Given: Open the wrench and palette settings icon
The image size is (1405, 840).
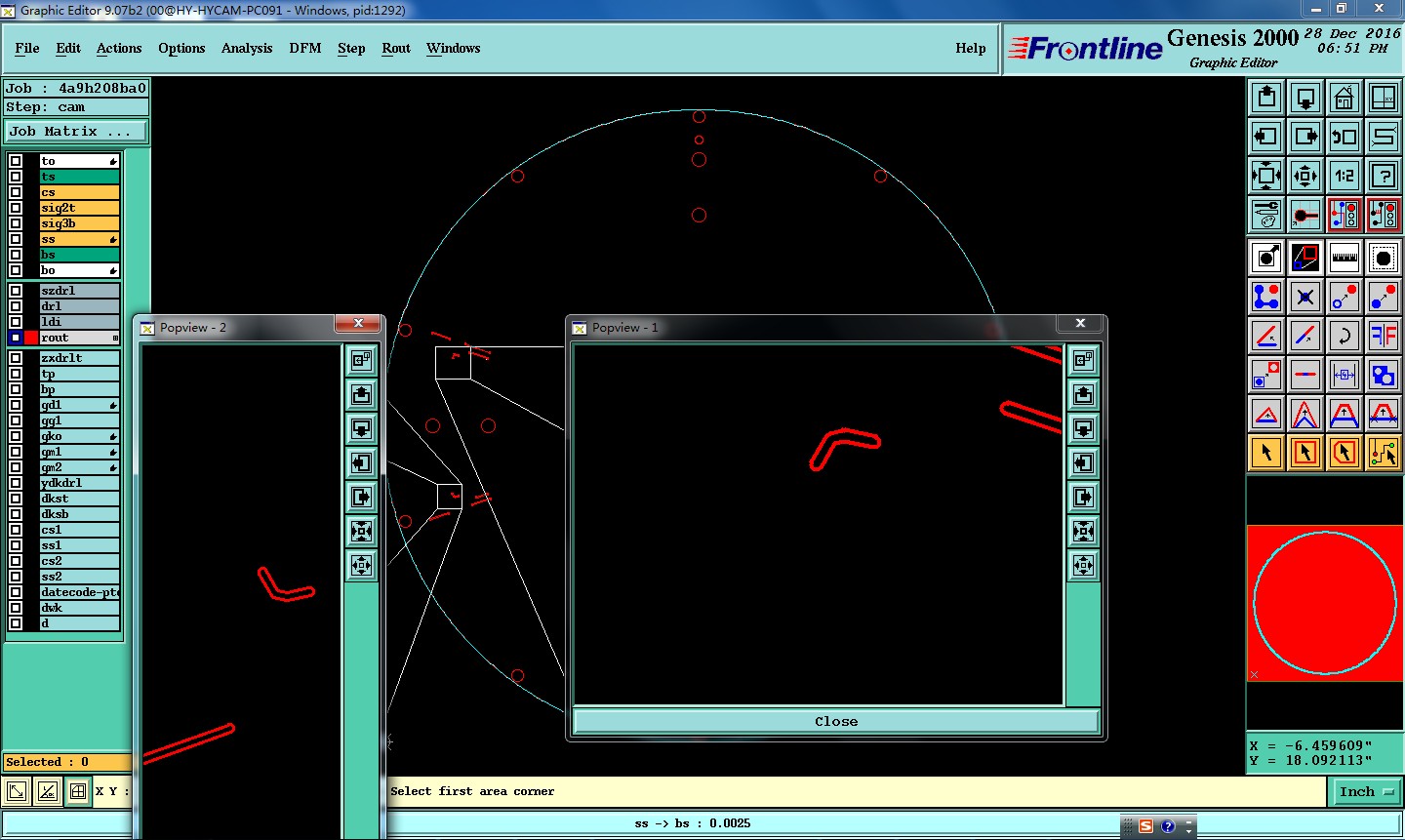Looking at the screenshot, I should point(1266,215).
